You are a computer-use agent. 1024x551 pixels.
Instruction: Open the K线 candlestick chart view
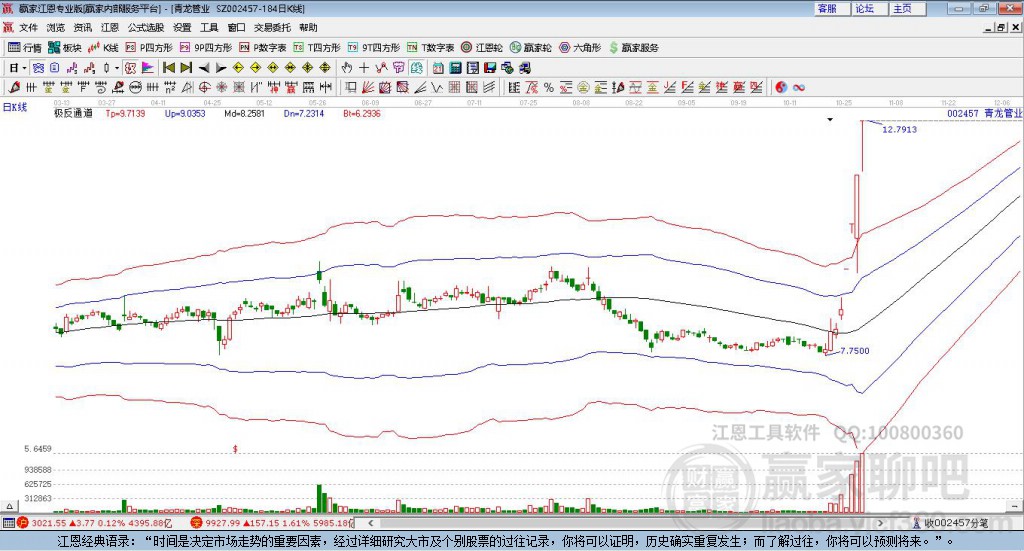[x=104, y=47]
